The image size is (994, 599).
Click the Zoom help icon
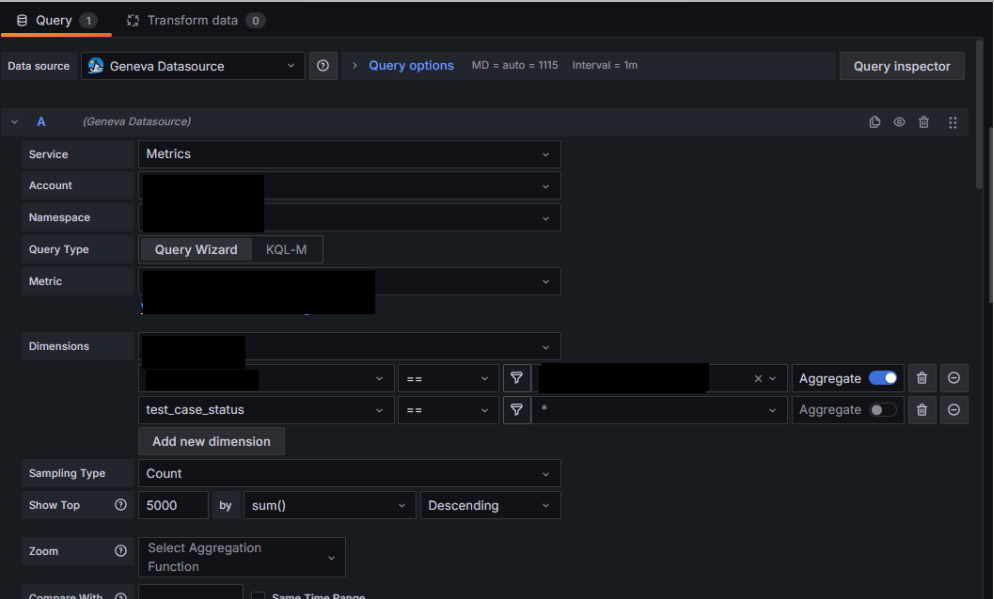click(120, 551)
